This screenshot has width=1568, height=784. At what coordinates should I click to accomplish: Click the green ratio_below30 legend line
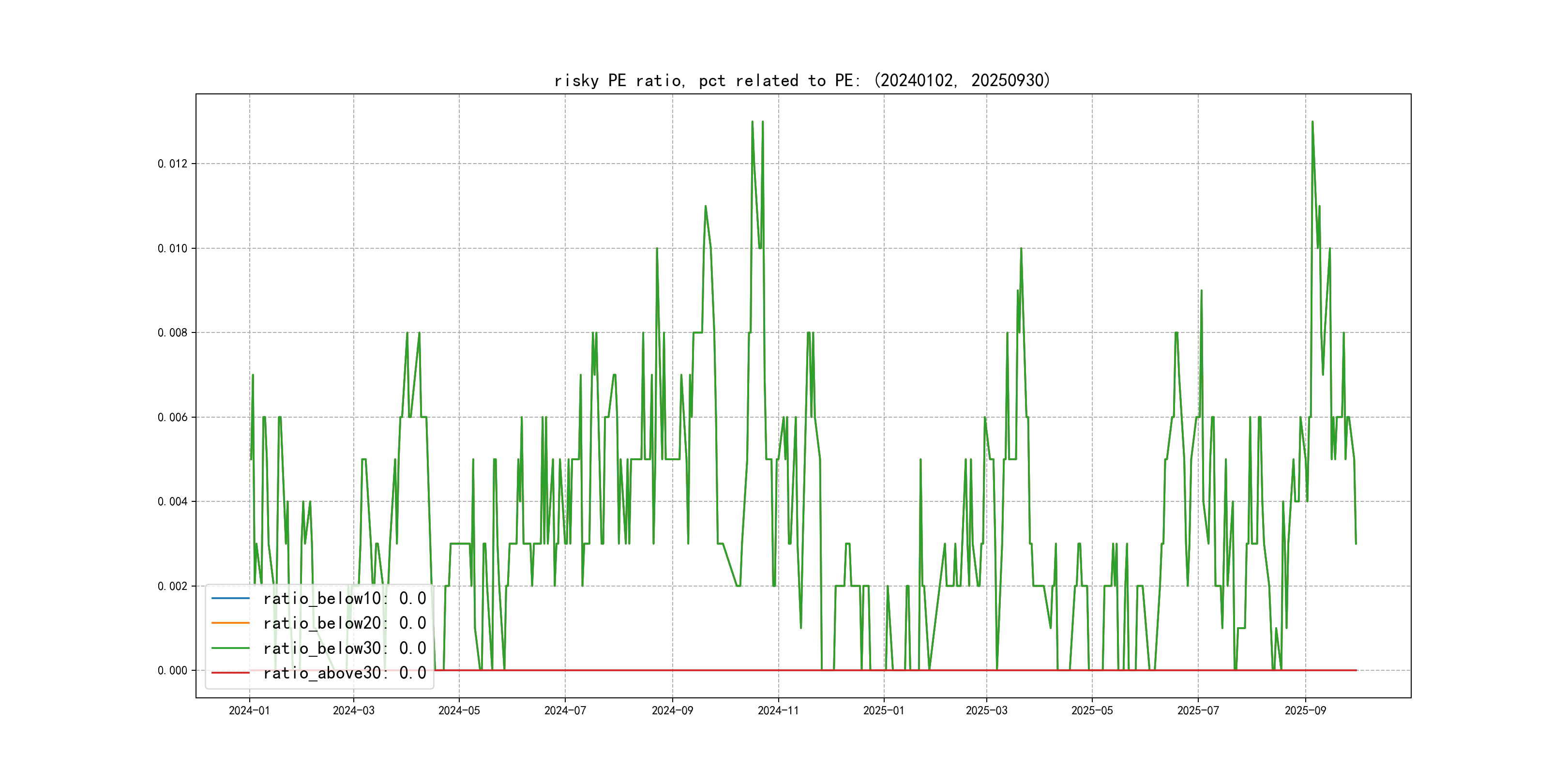230,648
